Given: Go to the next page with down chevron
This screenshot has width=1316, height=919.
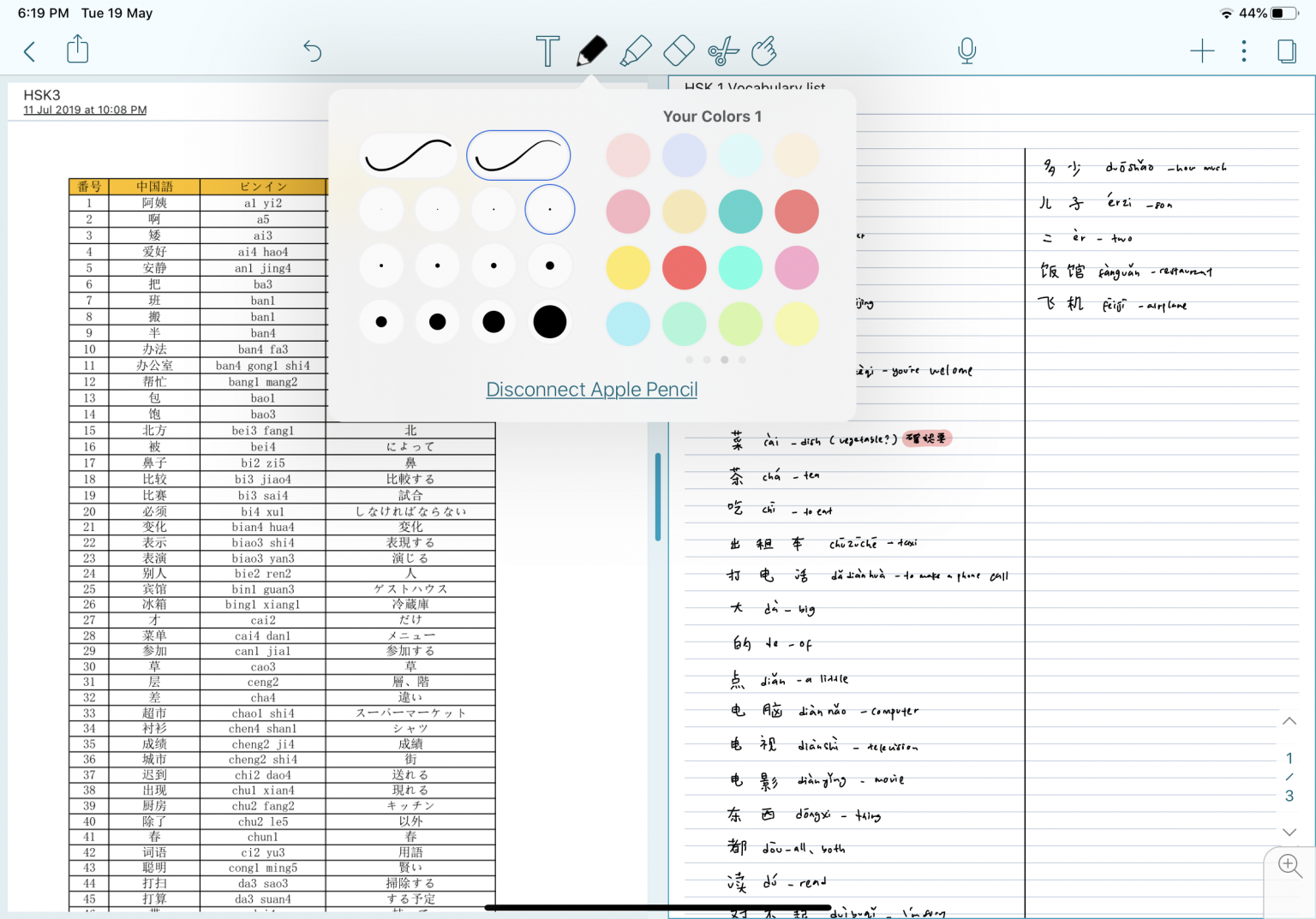Looking at the screenshot, I should pyautogui.click(x=1289, y=832).
